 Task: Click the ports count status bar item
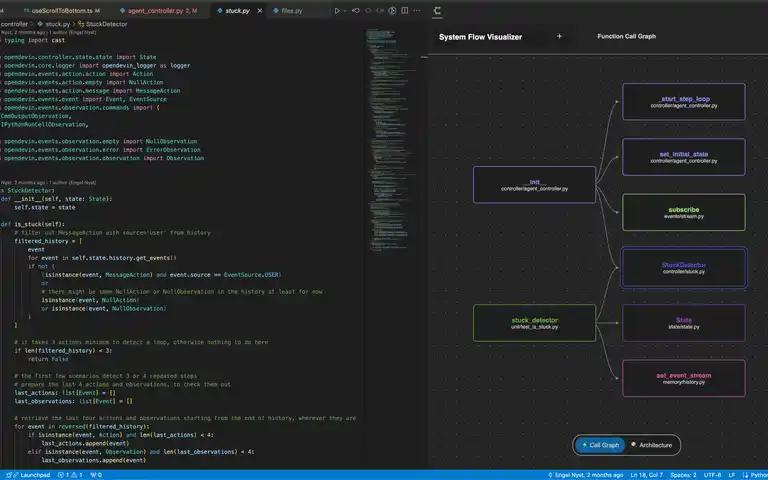[x=96, y=475]
